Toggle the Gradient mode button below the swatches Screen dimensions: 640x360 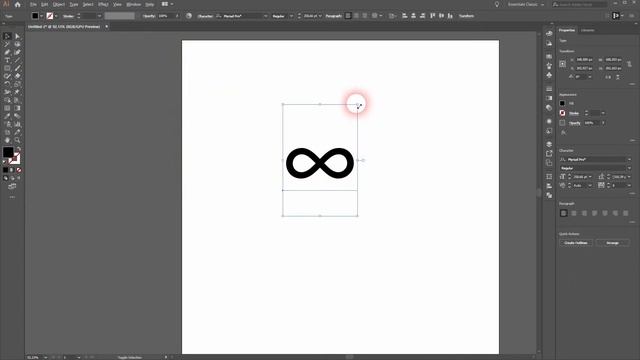click(x=12, y=170)
